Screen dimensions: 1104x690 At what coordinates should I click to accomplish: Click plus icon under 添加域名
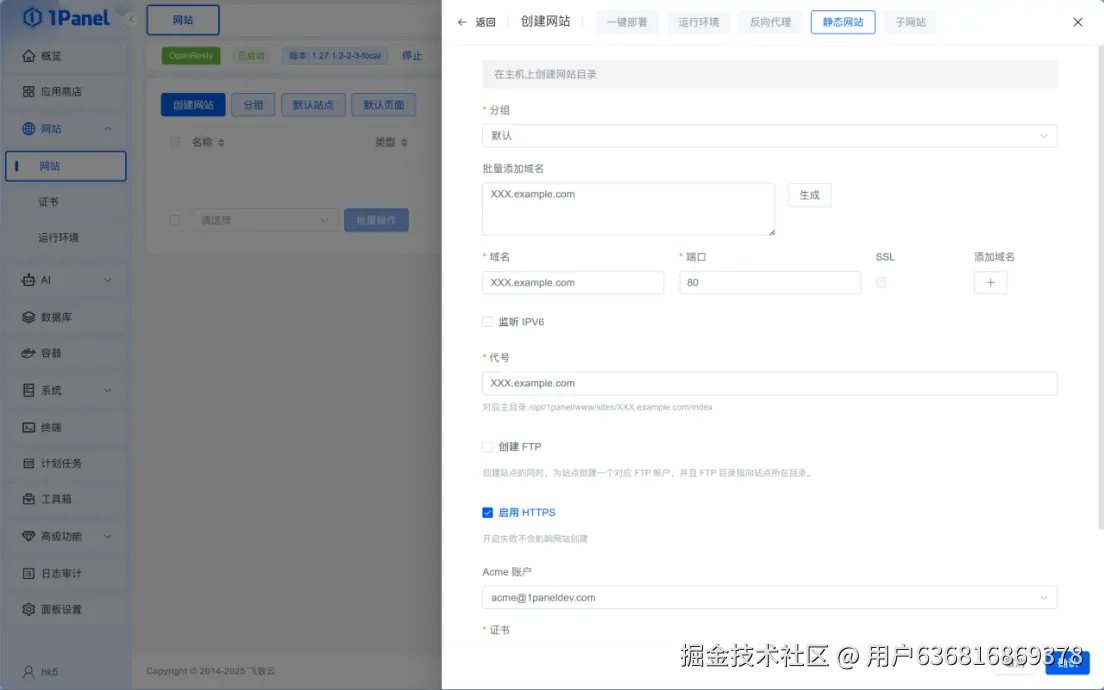(990, 282)
